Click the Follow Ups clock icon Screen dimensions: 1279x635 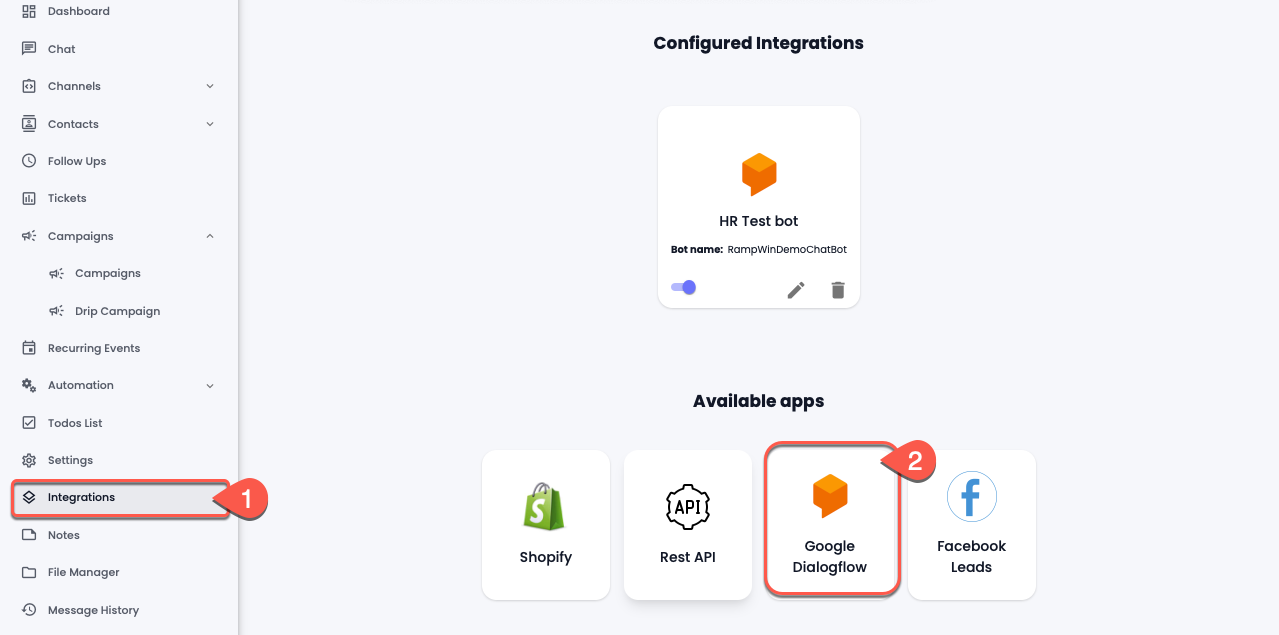point(29,161)
